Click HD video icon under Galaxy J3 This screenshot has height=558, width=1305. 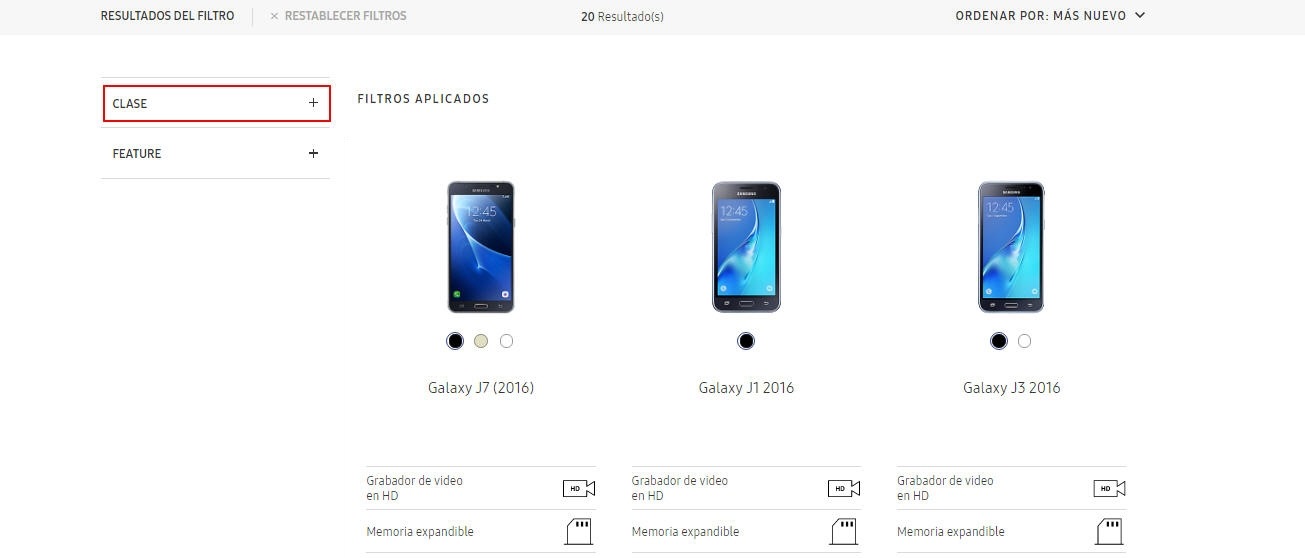point(1109,488)
